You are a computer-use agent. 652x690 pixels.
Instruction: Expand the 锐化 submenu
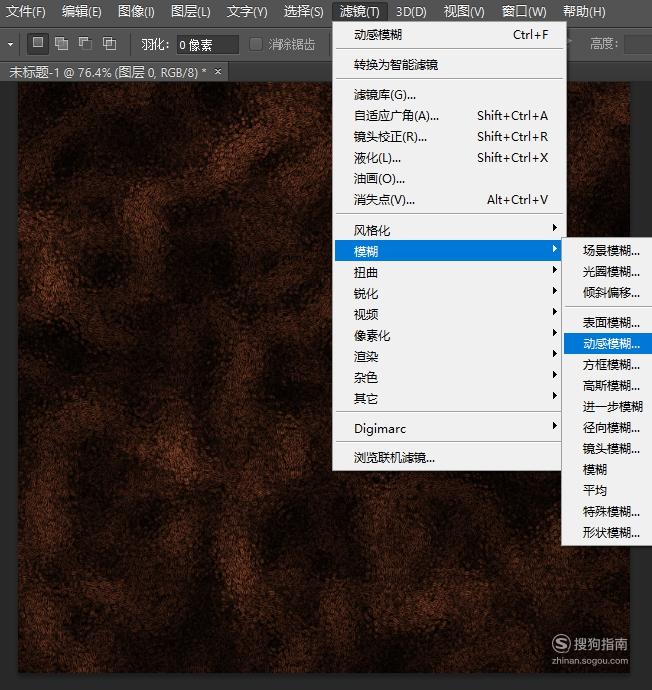[x=448, y=293]
